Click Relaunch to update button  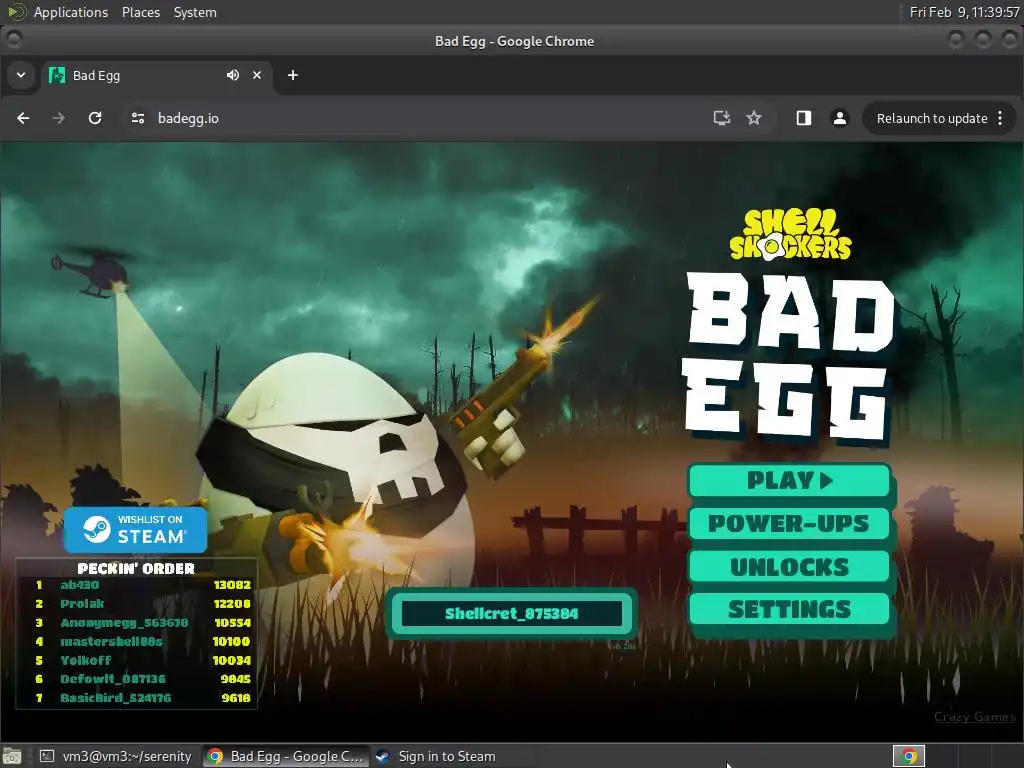coord(931,118)
